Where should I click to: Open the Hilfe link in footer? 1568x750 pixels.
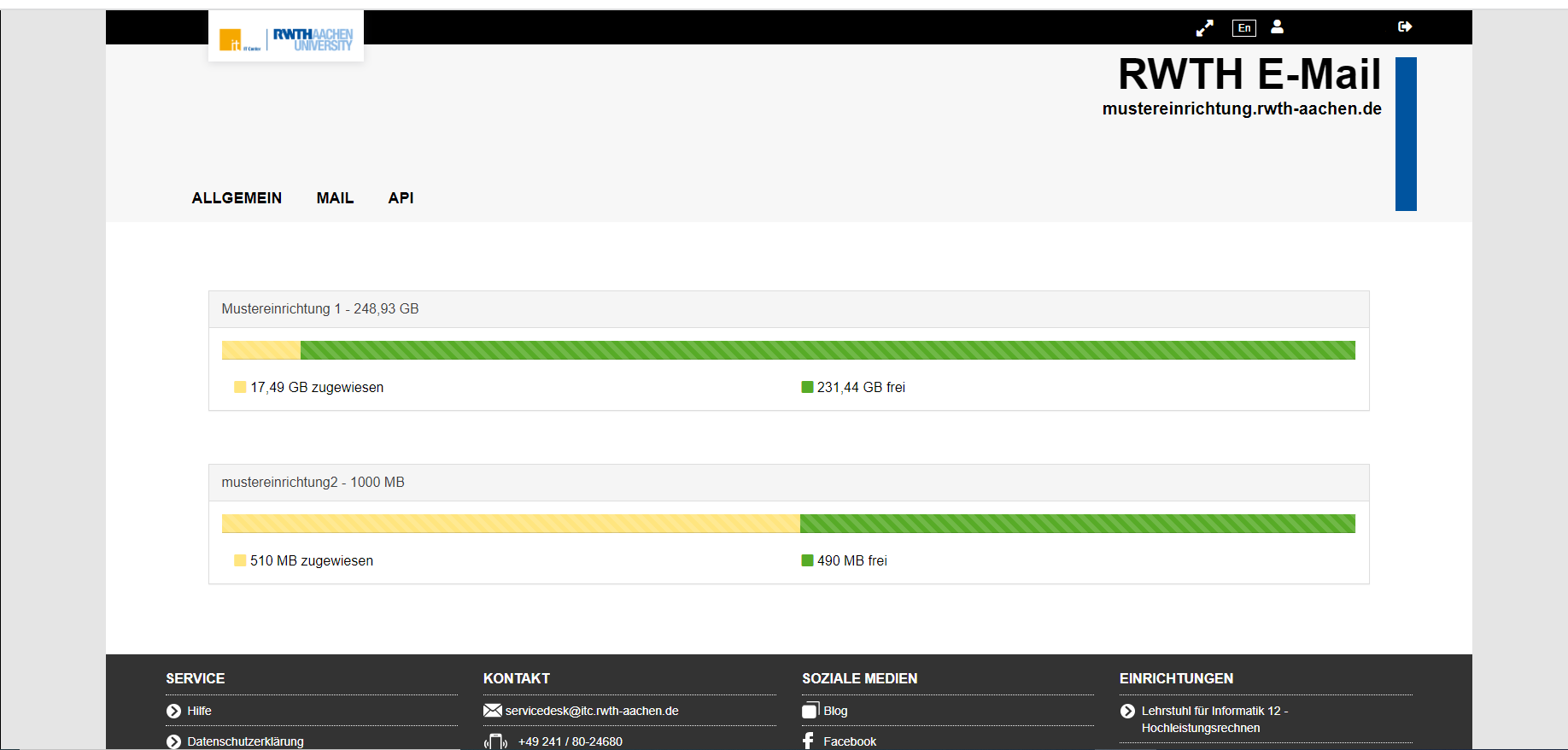click(199, 711)
